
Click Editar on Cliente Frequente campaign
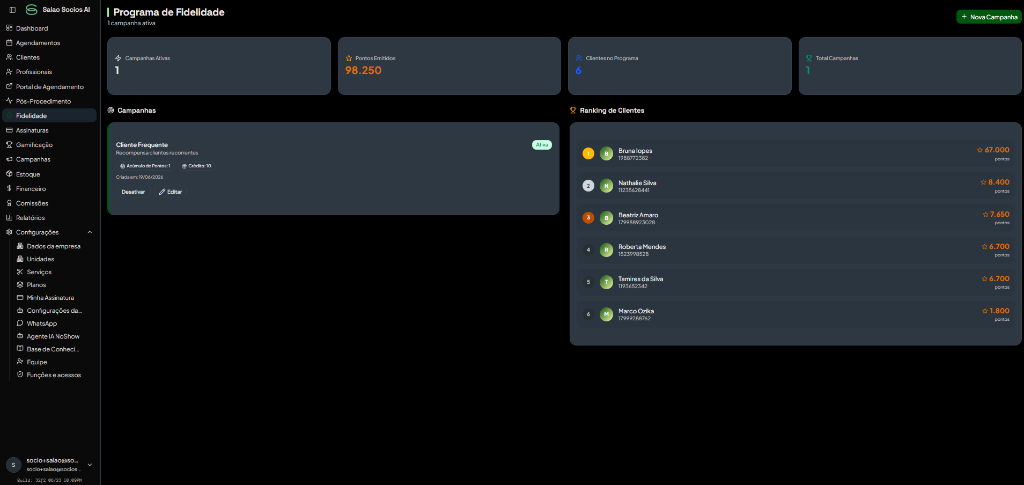click(170, 192)
